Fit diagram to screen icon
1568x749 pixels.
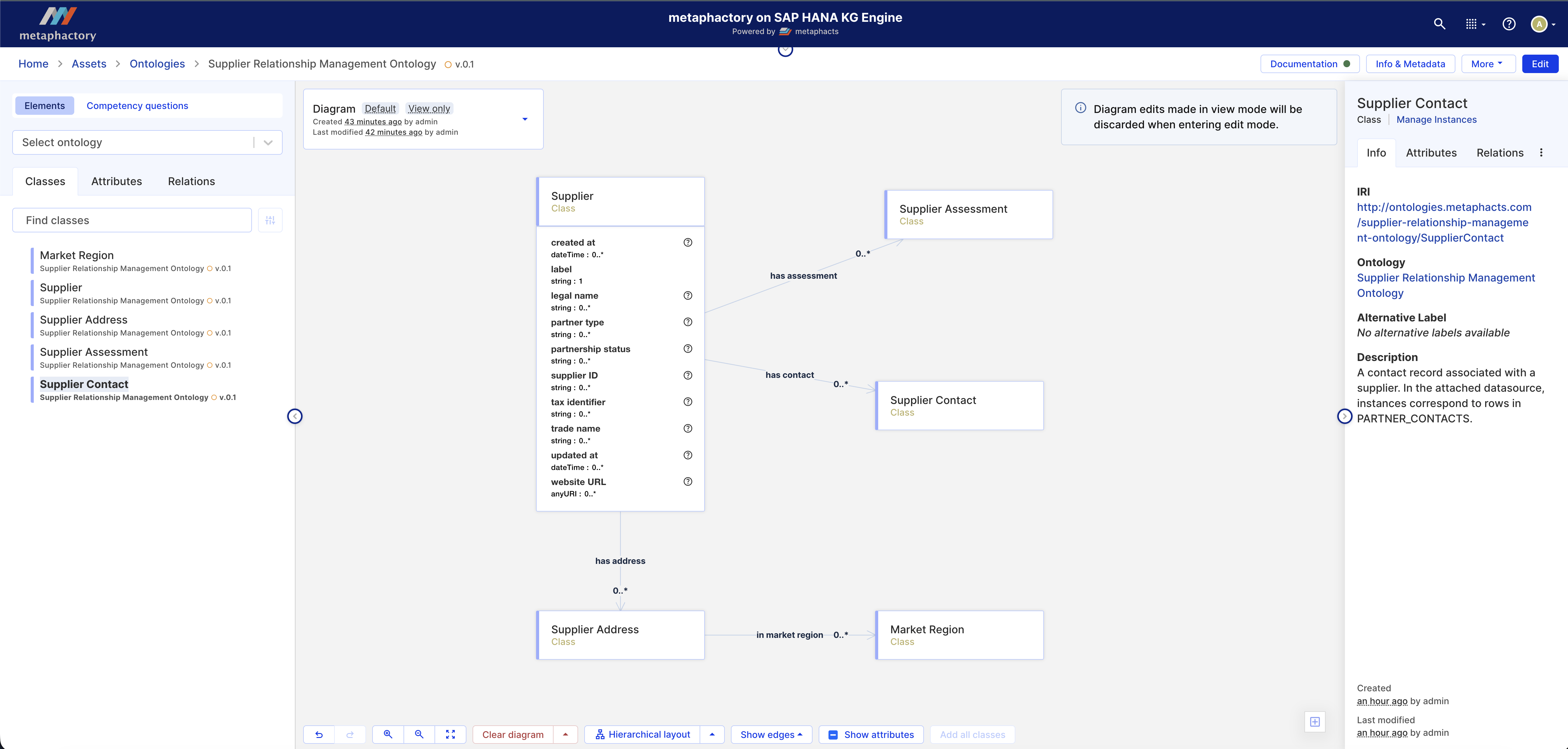[x=450, y=734]
